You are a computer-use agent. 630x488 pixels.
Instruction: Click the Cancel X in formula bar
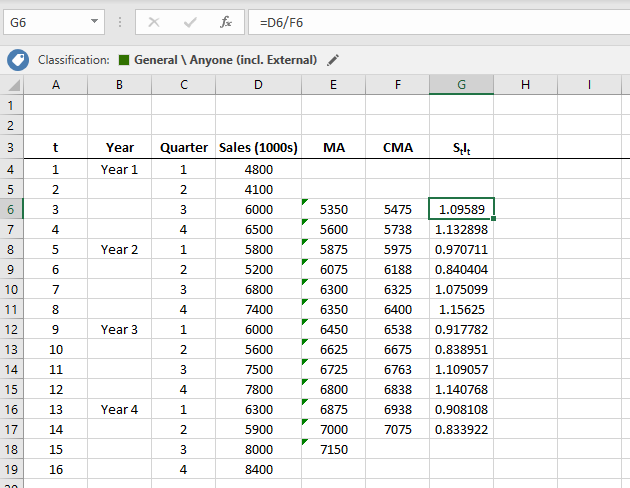[x=154, y=21]
